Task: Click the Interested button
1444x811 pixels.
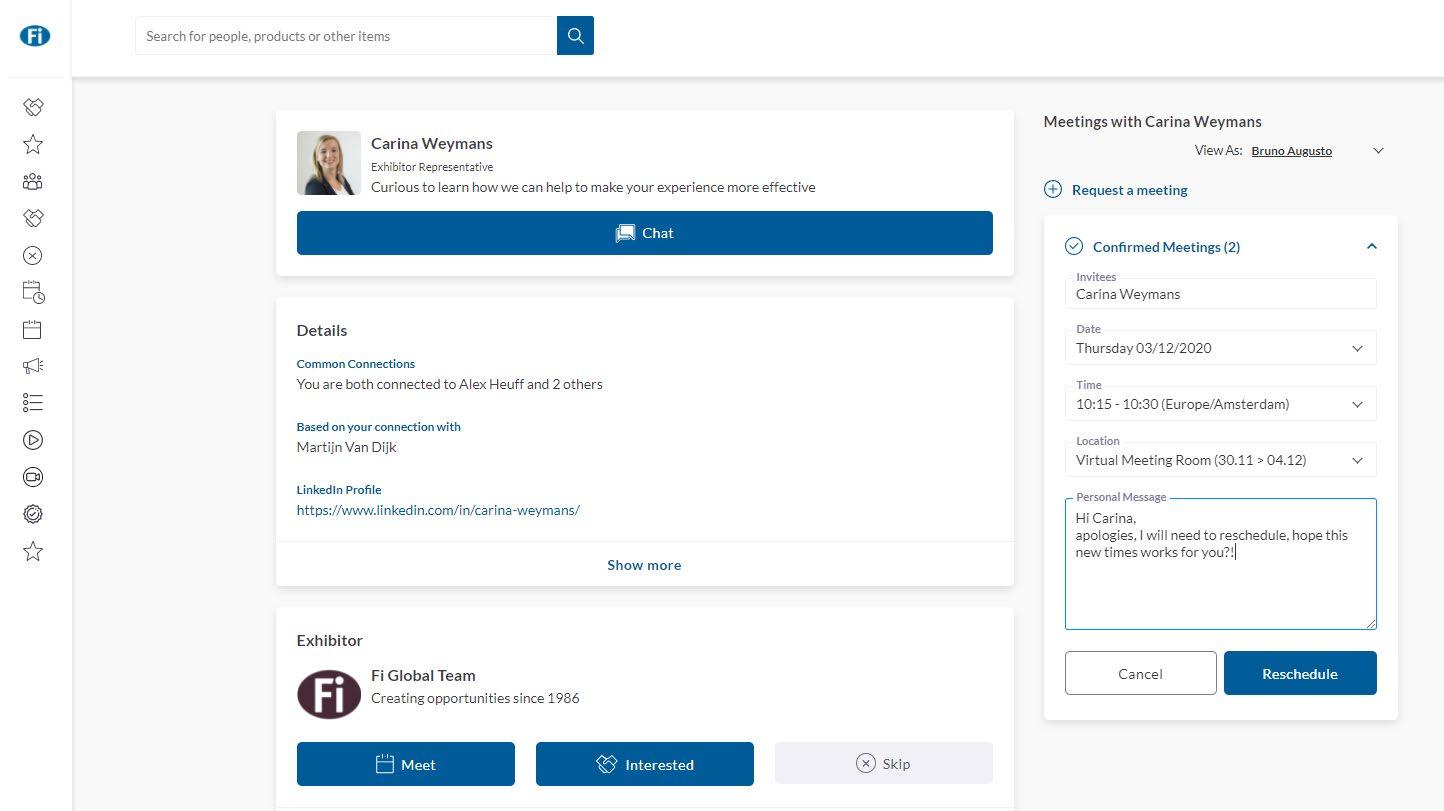Action: click(645, 764)
